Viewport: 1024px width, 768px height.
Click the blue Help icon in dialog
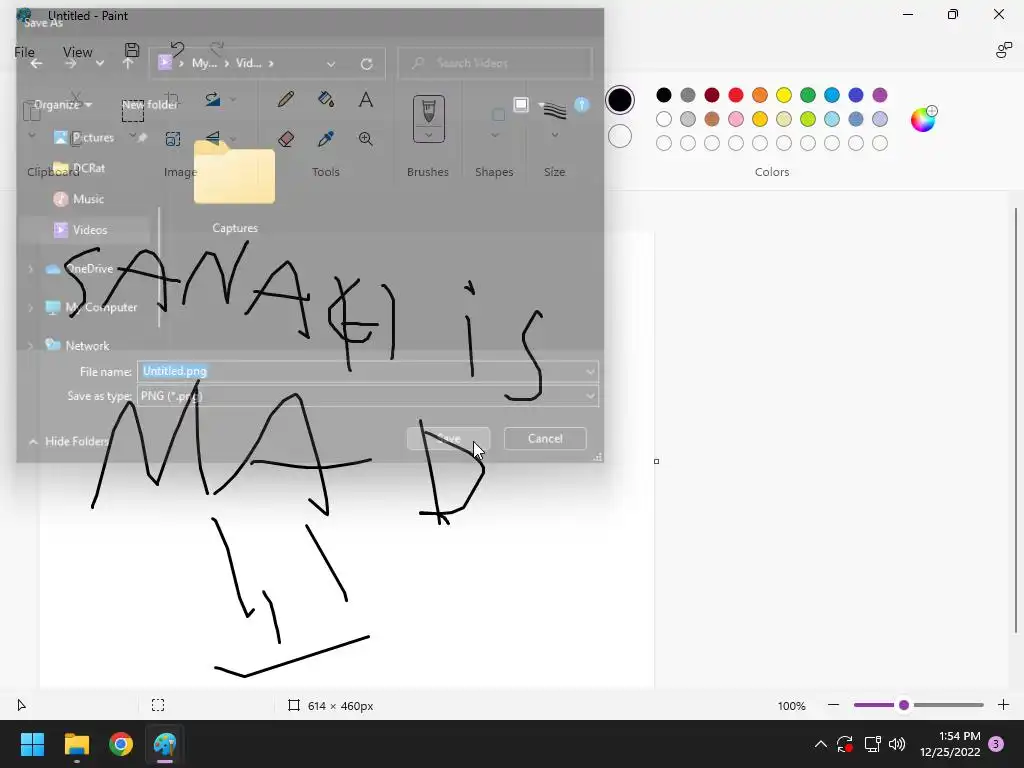pos(581,104)
